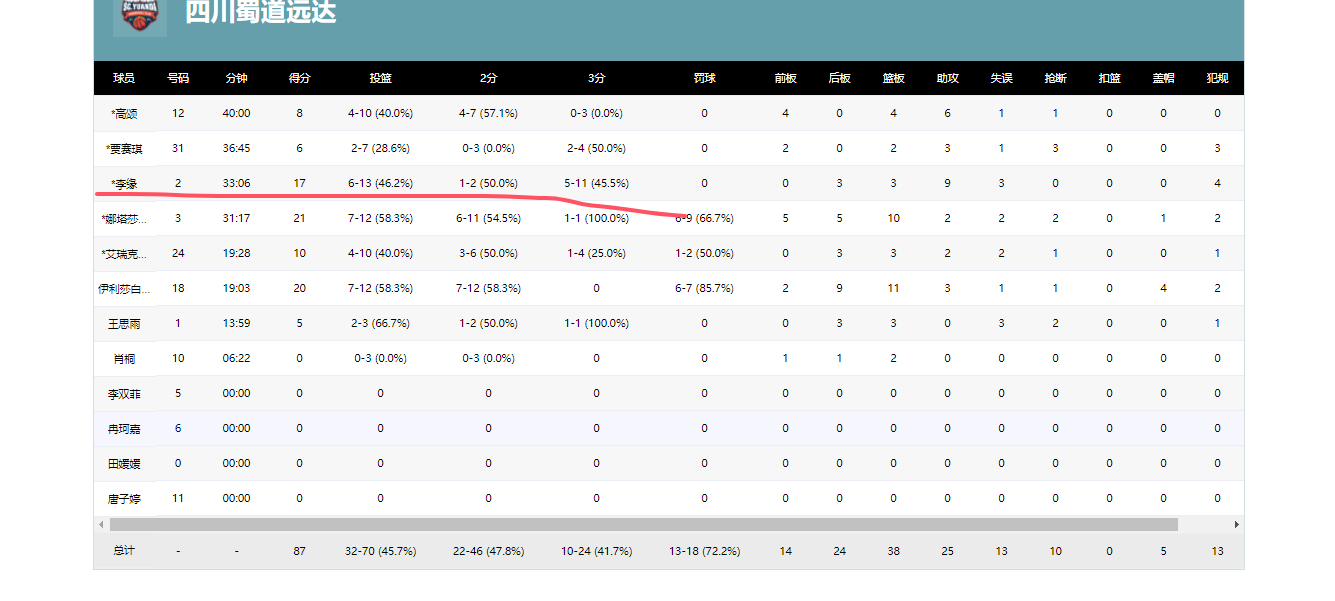Click player 唐子婷's name

pos(124,499)
